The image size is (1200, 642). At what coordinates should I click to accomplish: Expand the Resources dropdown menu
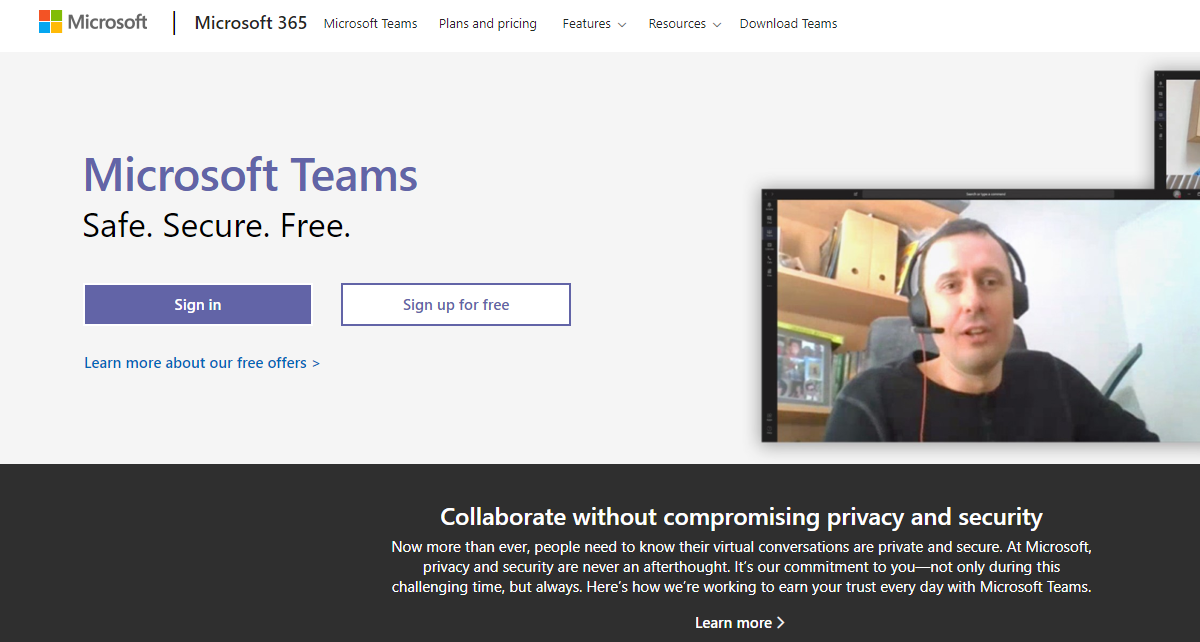pyautogui.click(x=684, y=23)
